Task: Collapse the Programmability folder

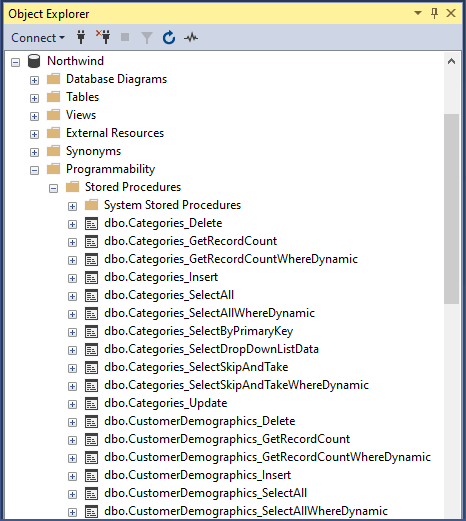Action: 34,170
